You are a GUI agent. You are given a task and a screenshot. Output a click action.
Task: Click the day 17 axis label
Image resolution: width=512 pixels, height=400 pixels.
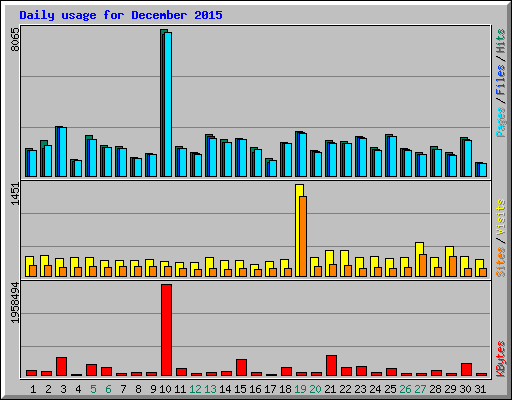pos(271,389)
